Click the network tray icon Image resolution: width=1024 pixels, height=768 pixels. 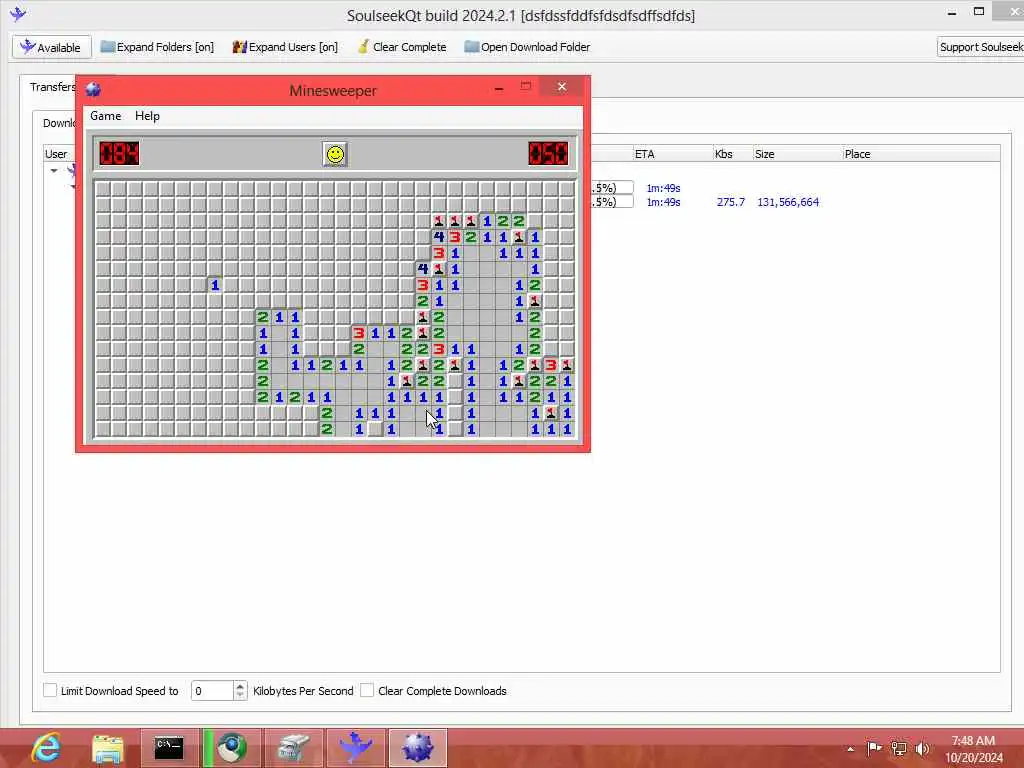899,748
